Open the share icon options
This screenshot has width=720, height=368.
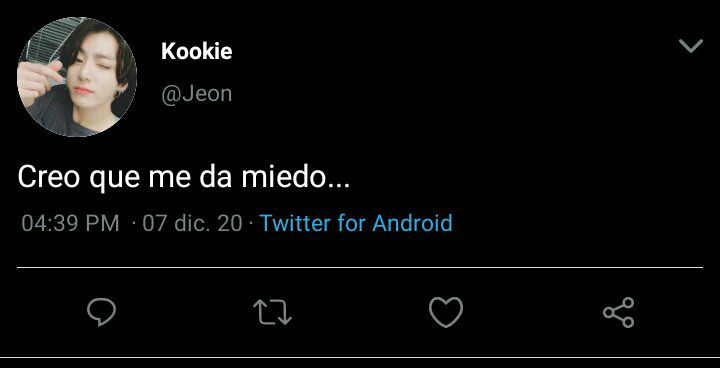coord(619,312)
